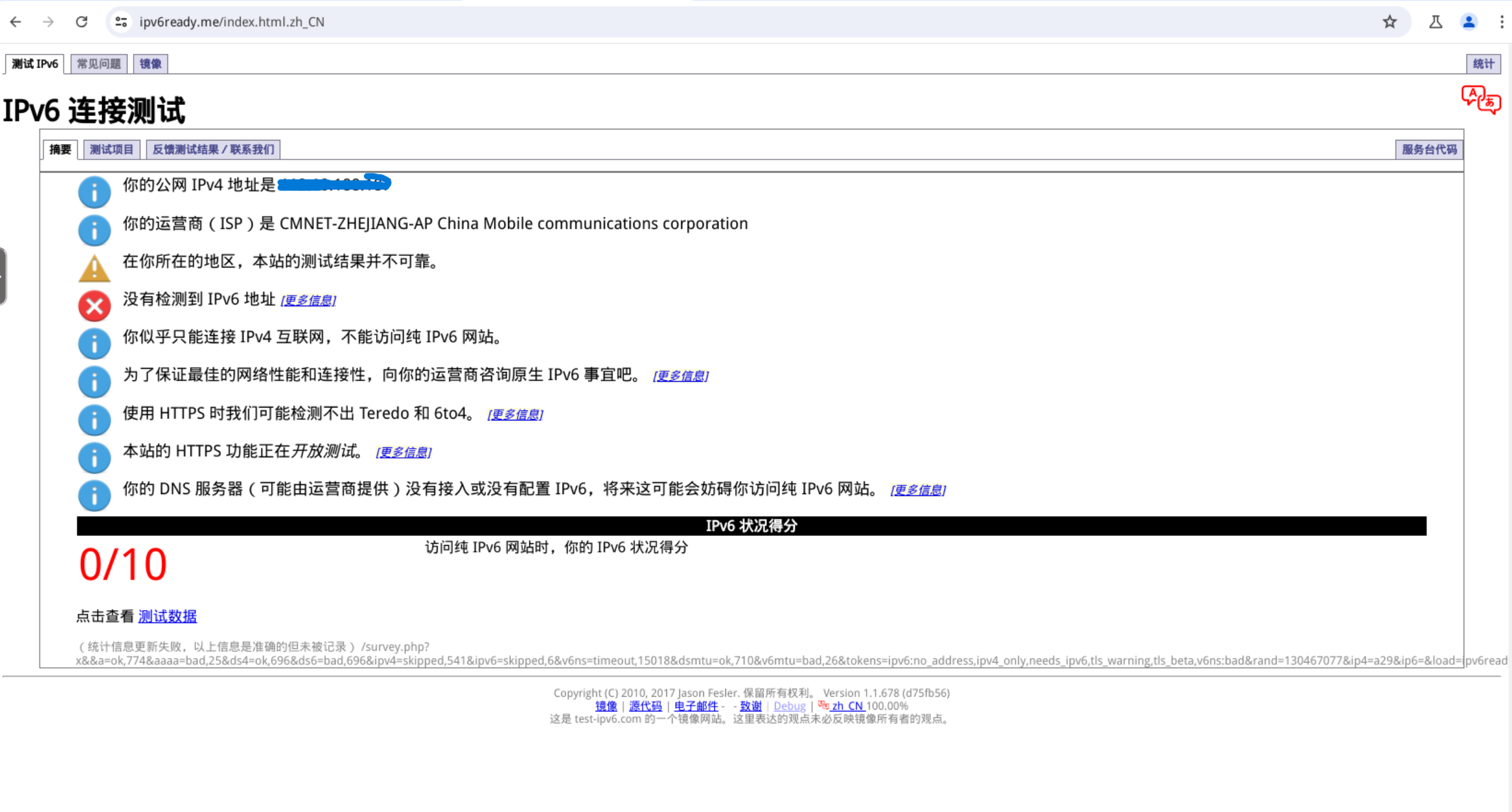
Task: Open the Chrome three-dot menu
Action: [x=1502, y=22]
